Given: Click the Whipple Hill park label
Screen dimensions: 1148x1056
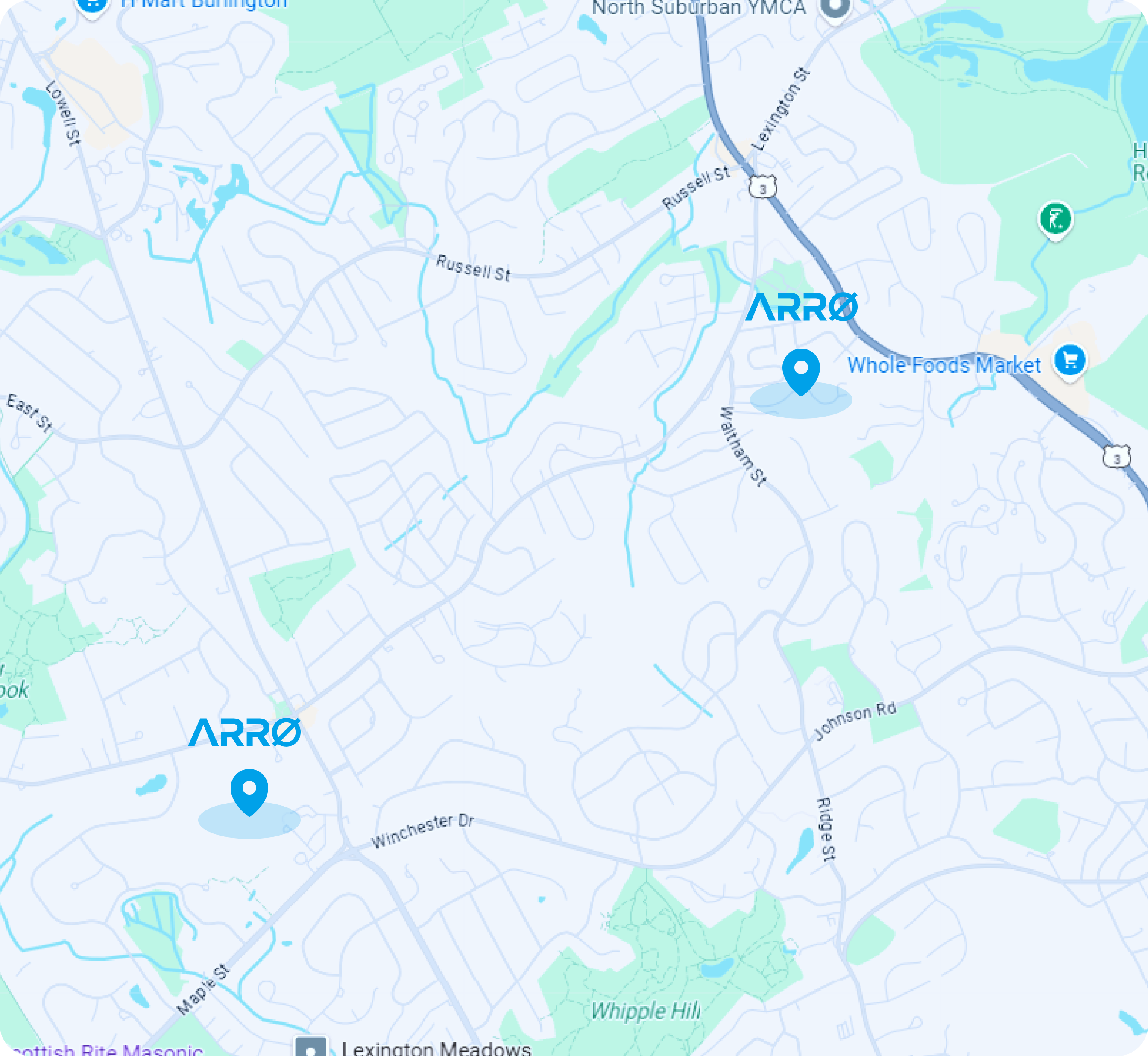Looking at the screenshot, I should tap(645, 1011).
